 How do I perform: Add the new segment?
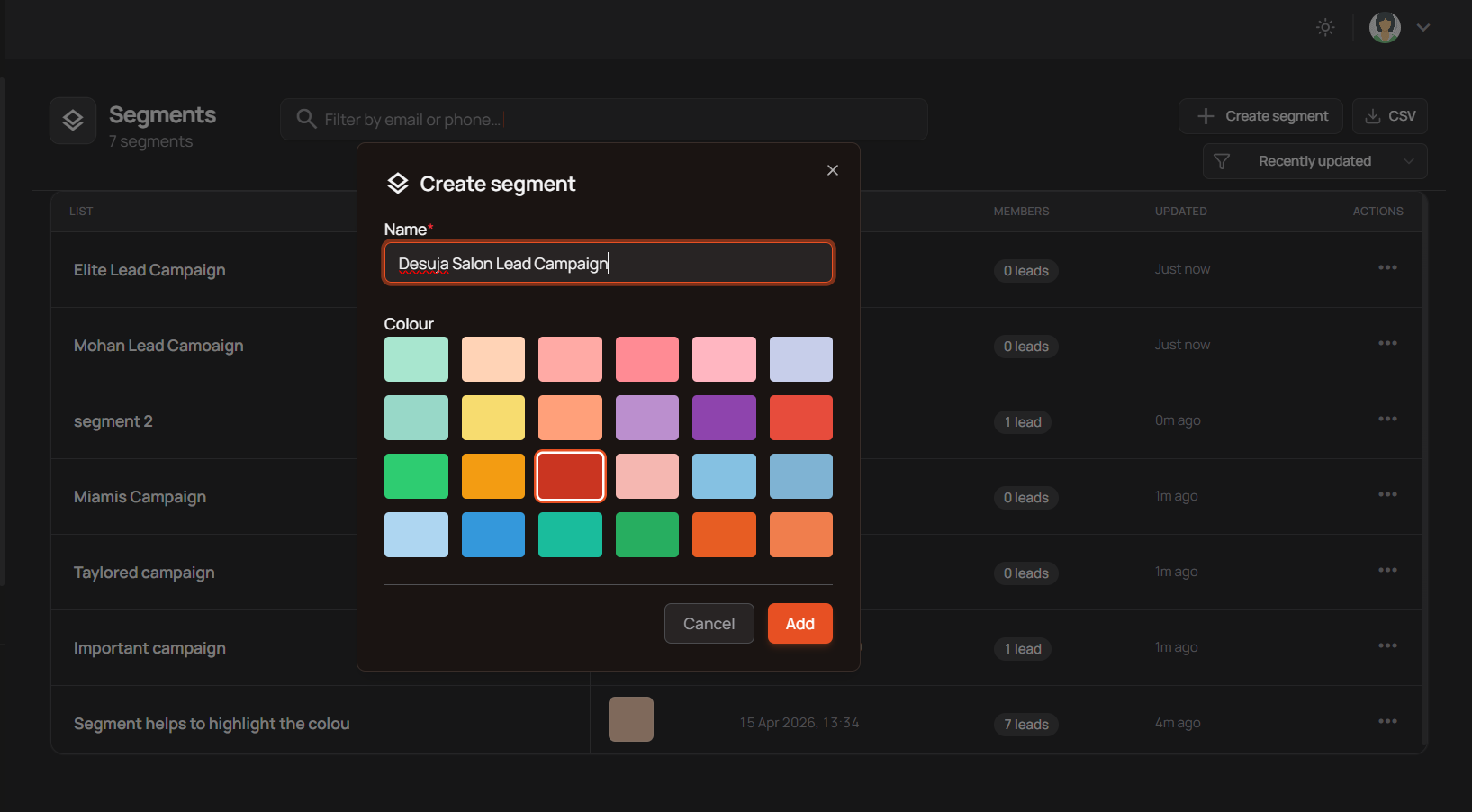[x=800, y=624]
